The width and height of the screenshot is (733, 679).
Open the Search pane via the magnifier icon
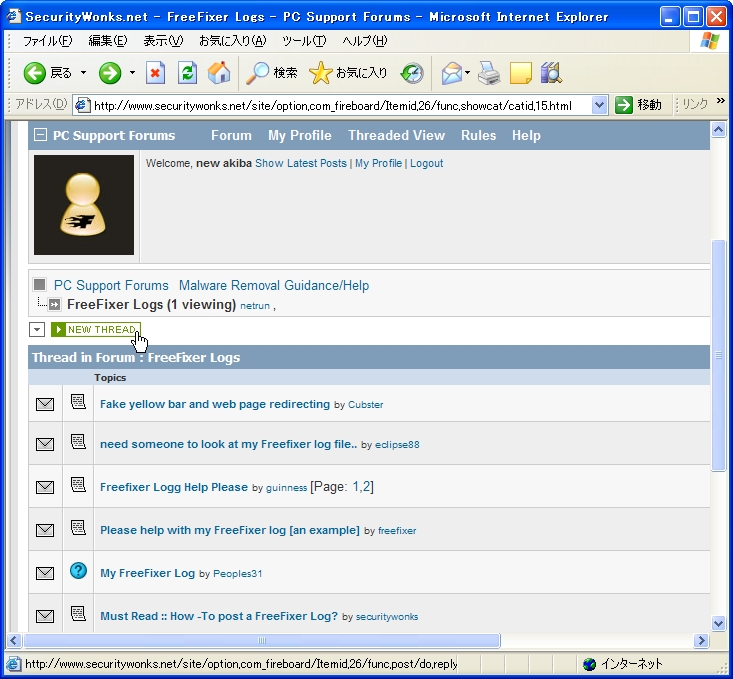pos(257,73)
